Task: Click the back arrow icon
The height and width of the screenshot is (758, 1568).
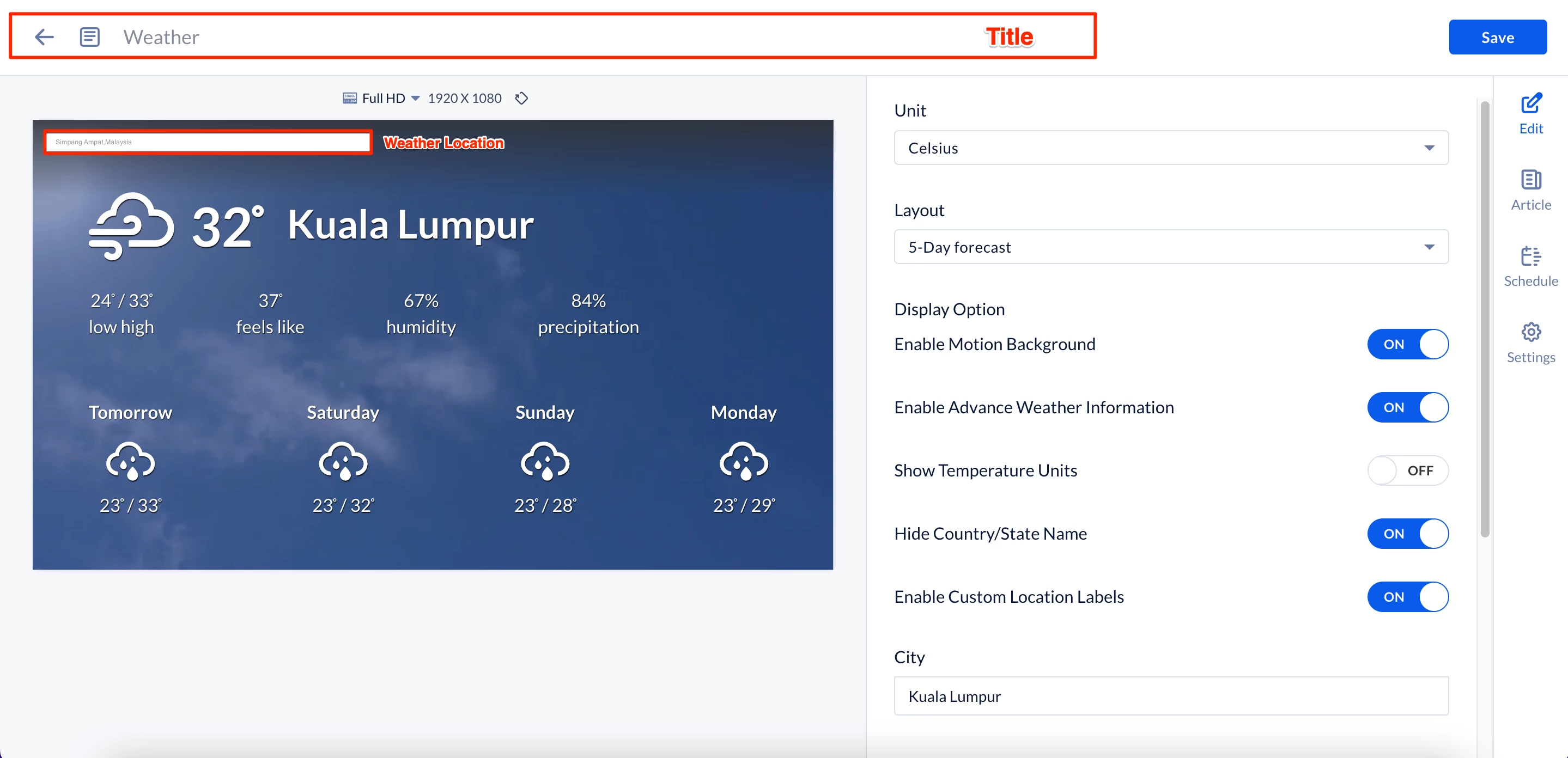Action: click(x=44, y=37)
